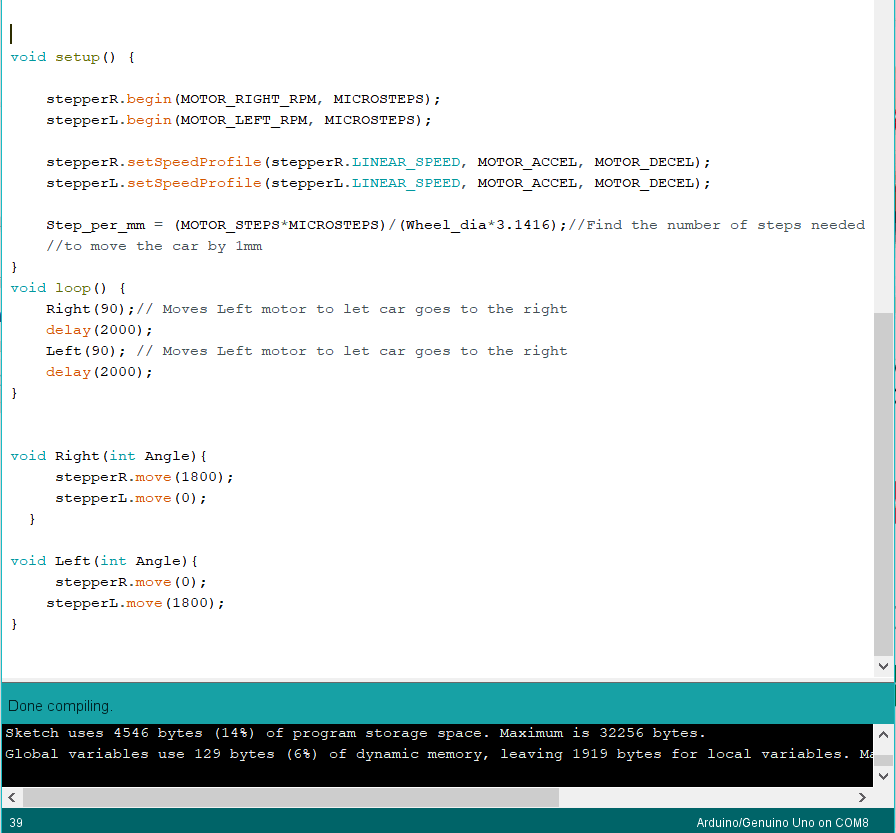
Task: Click the 'void setup() {' line
Action: (73, 57)
